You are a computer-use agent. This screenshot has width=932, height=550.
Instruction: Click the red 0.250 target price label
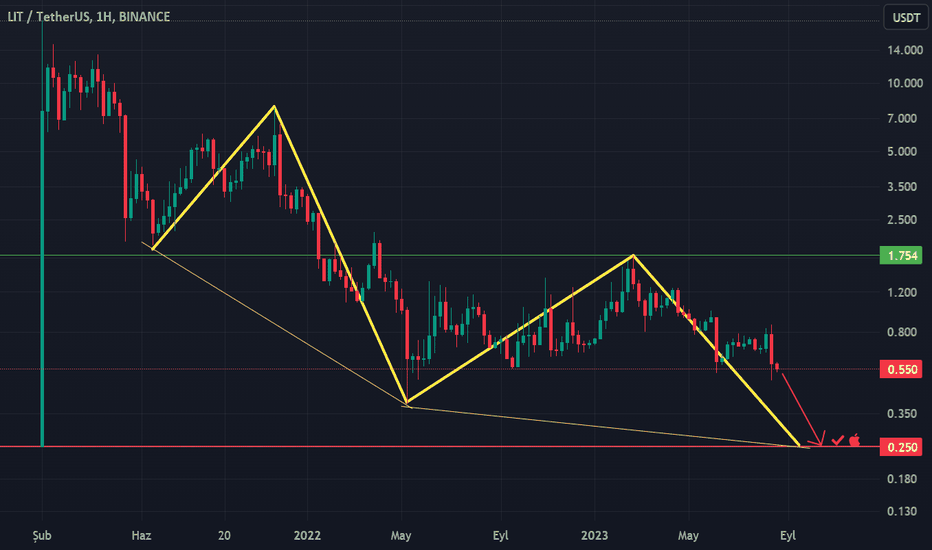(x=903, y=447)
